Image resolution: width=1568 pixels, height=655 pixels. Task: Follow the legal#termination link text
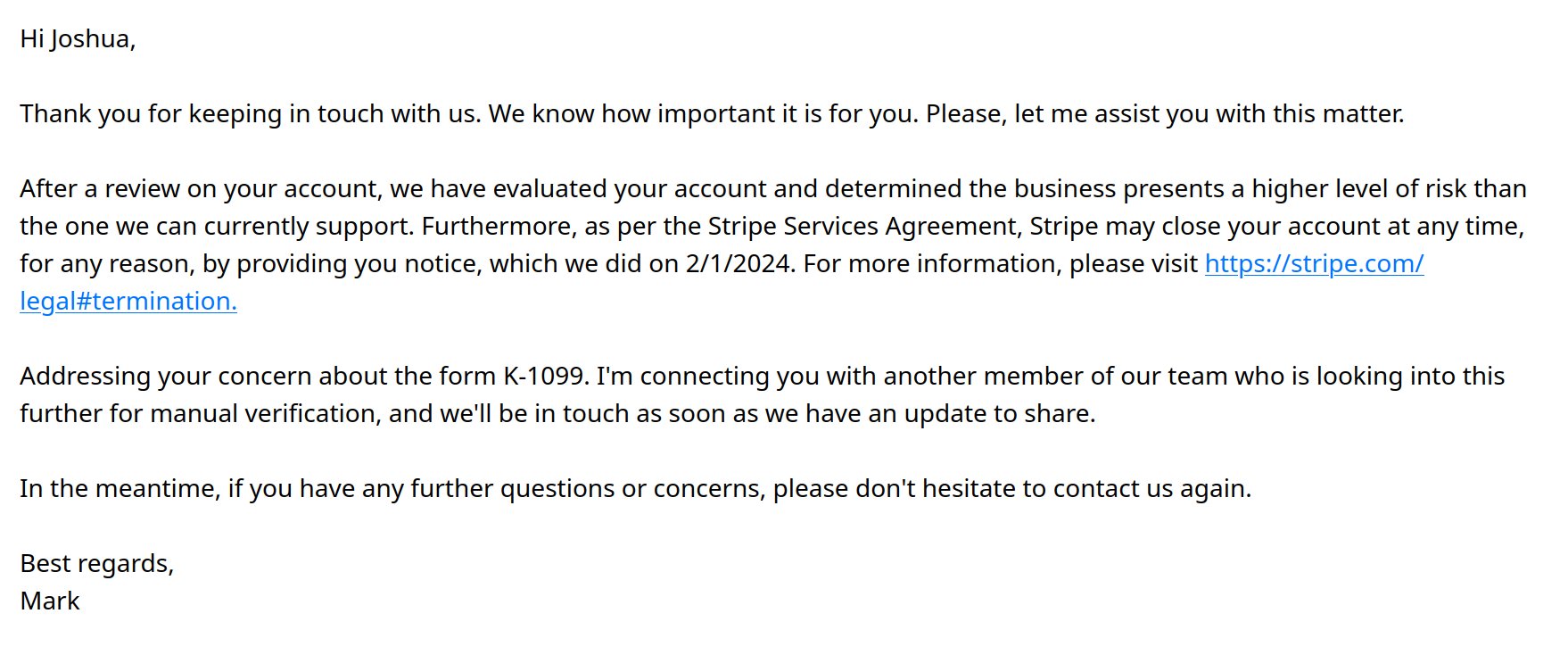(x=128, y=302)
